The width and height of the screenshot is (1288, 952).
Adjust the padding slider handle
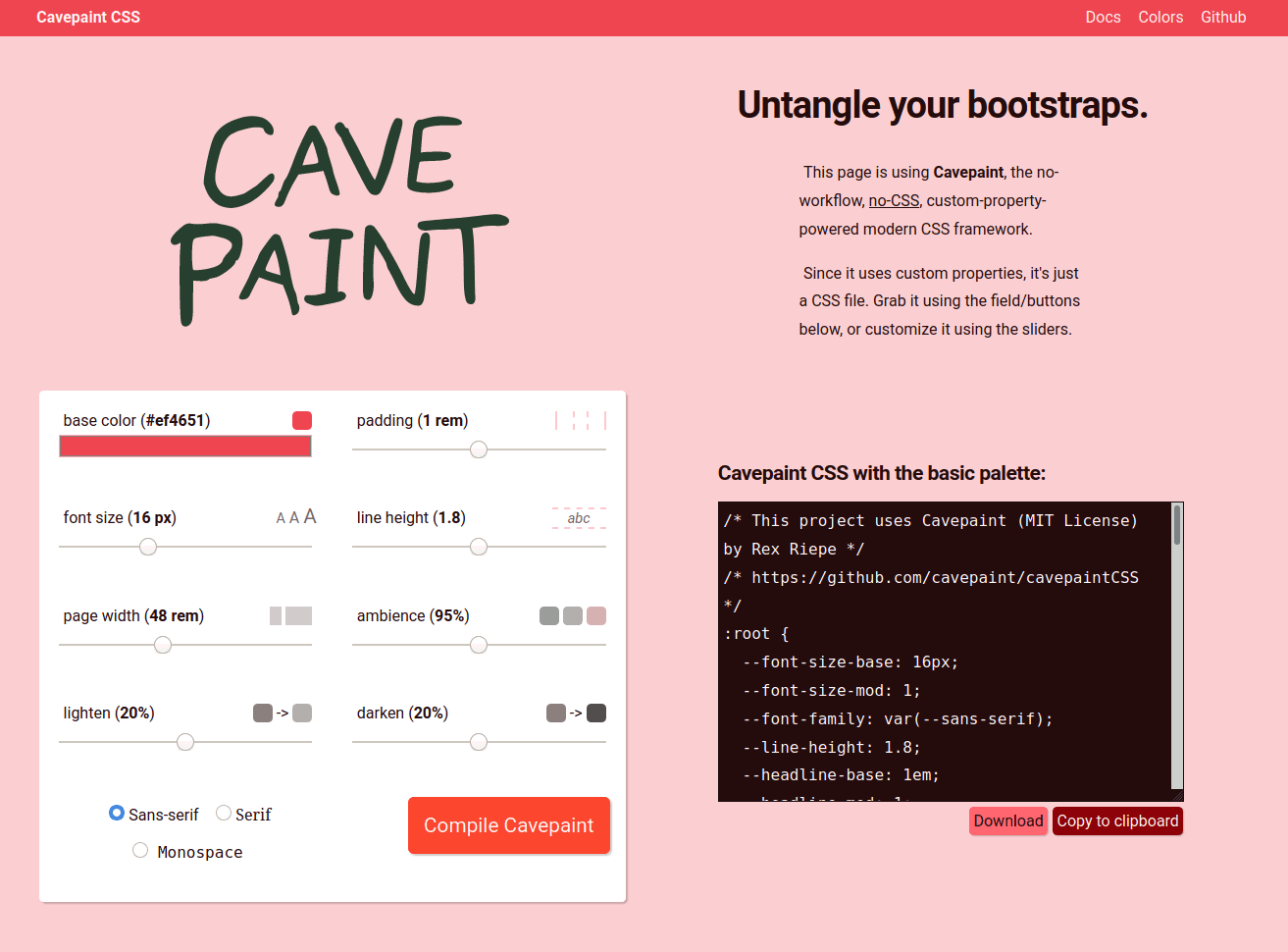pyautogui.click(x=479, y=450)
